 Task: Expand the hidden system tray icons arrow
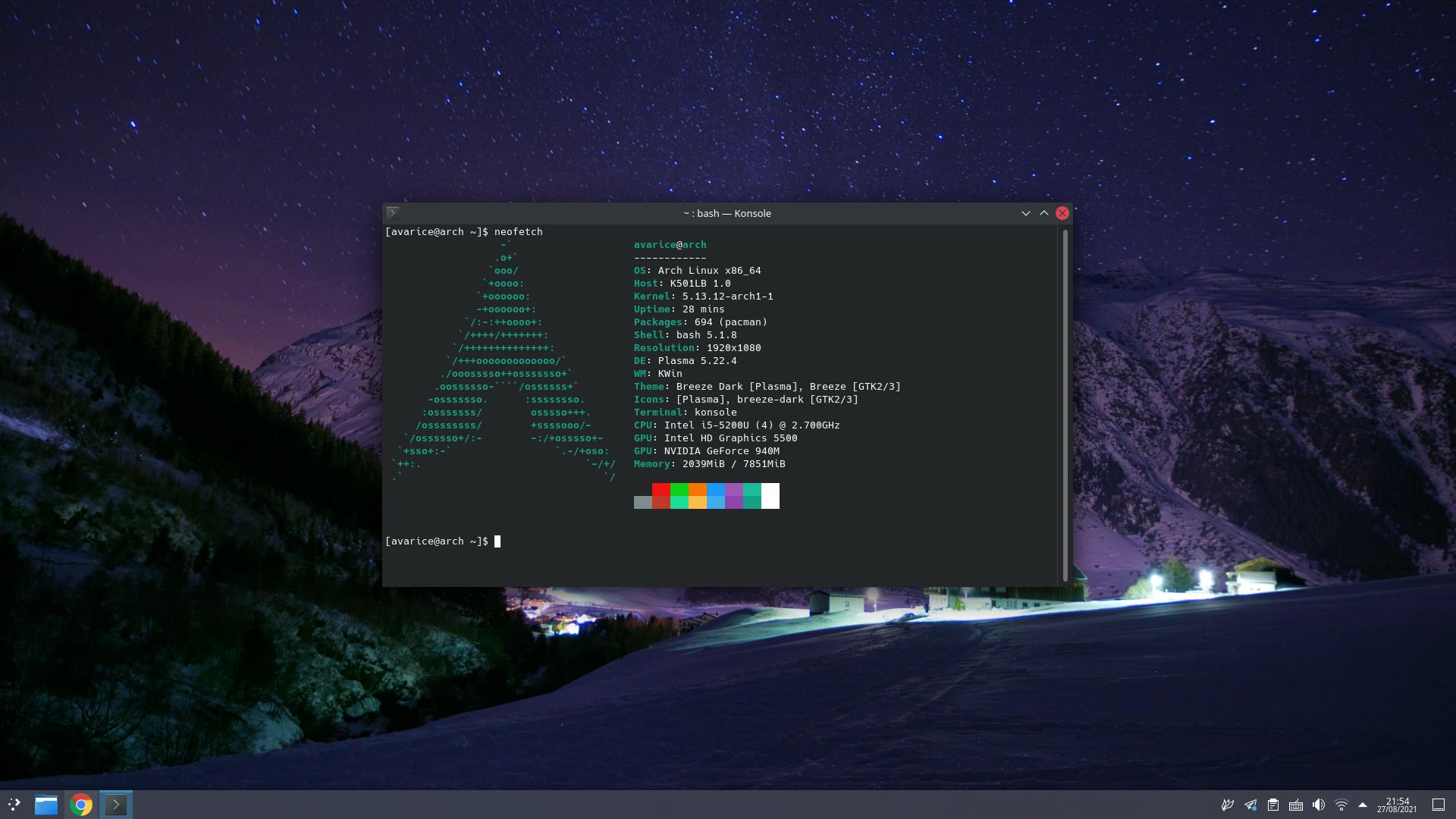[1363, 805]
